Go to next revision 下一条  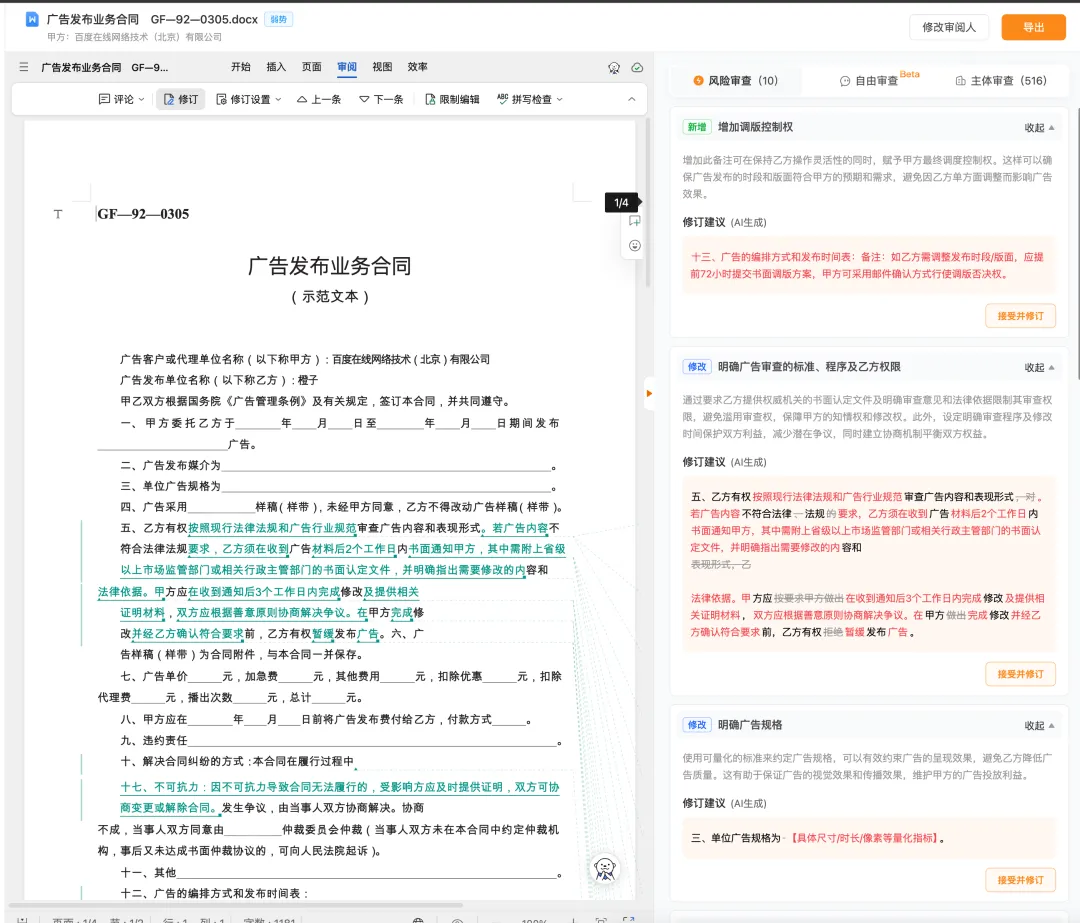click(381, 99)
